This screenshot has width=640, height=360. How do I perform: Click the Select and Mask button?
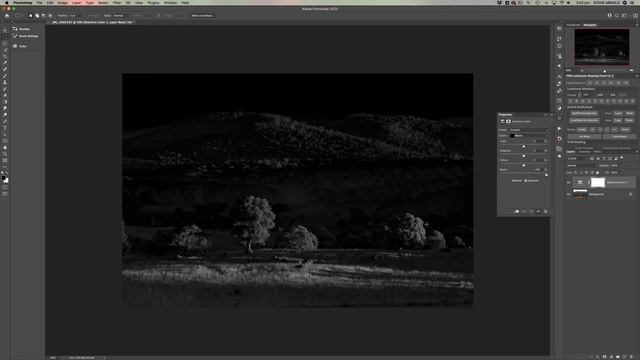[202, 16]
